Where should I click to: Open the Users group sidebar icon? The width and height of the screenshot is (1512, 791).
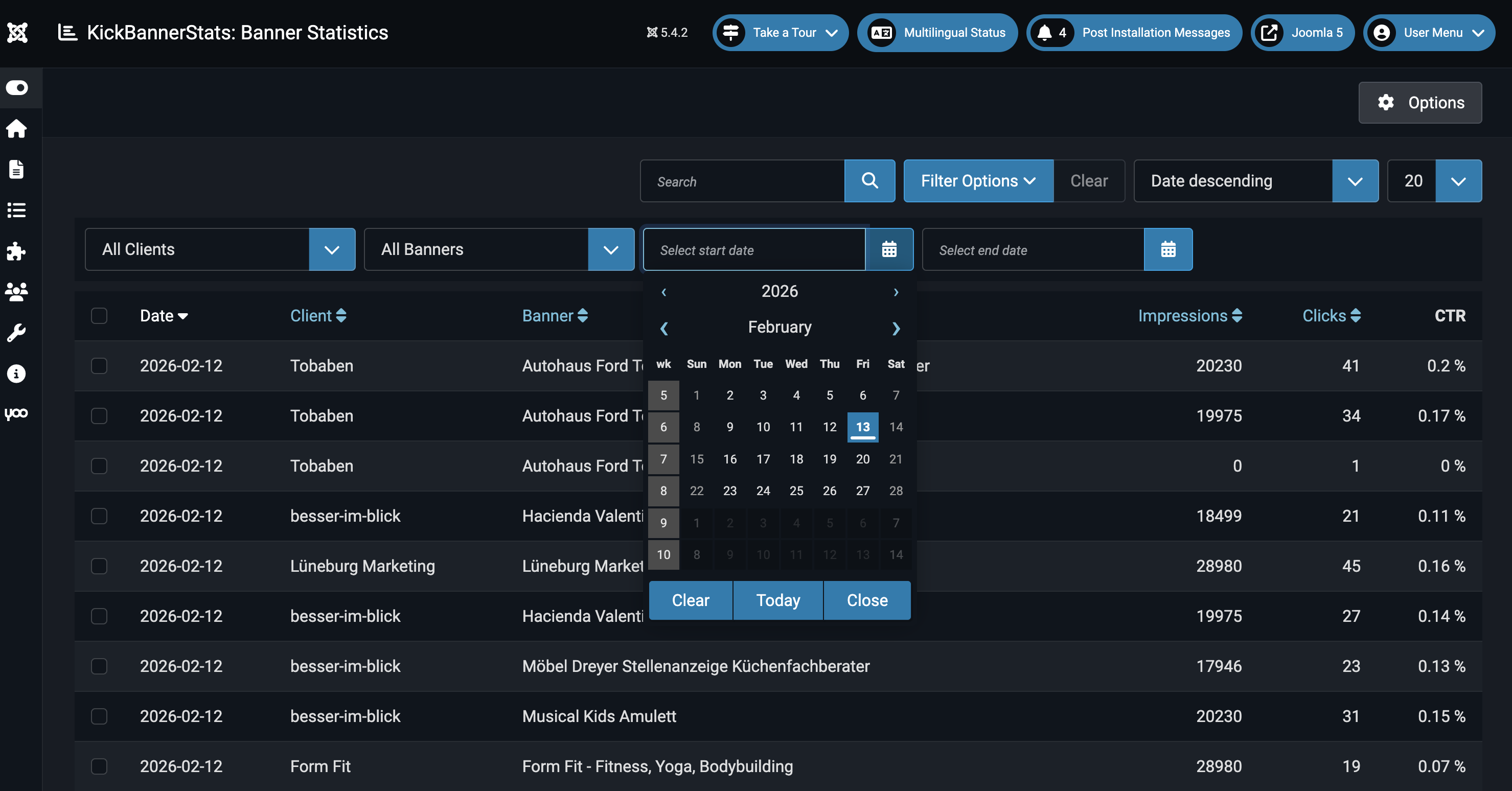pyautogui.click(x=17, y=292)
